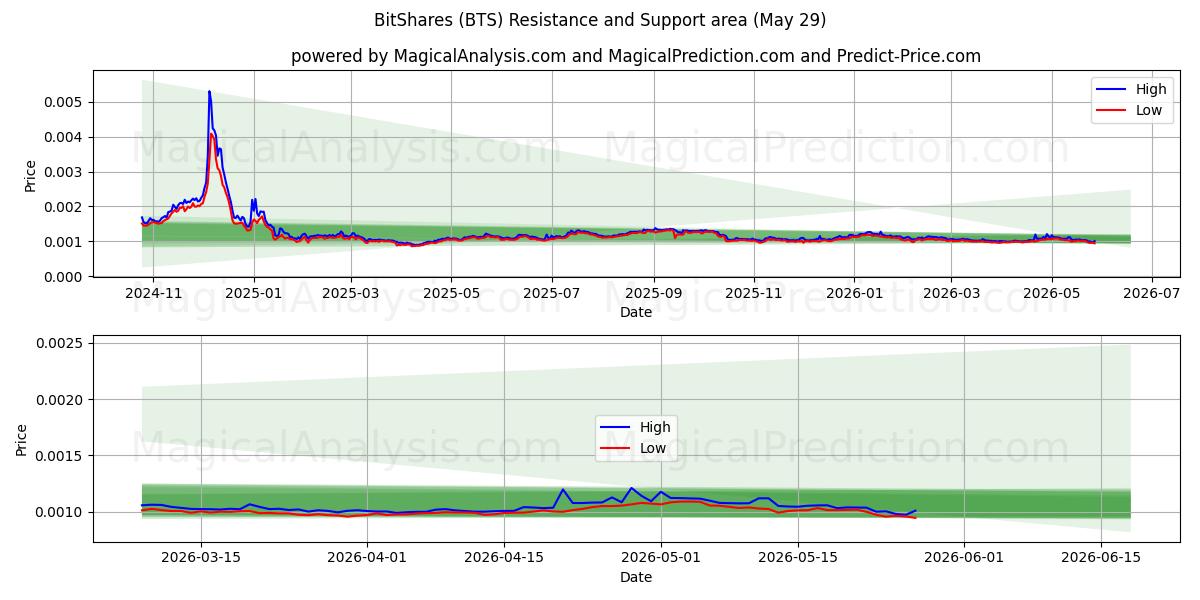The image size is (1200, 600).
Task: Click the '2026-04-15' tick label
Action: click(x=504, y=558)
